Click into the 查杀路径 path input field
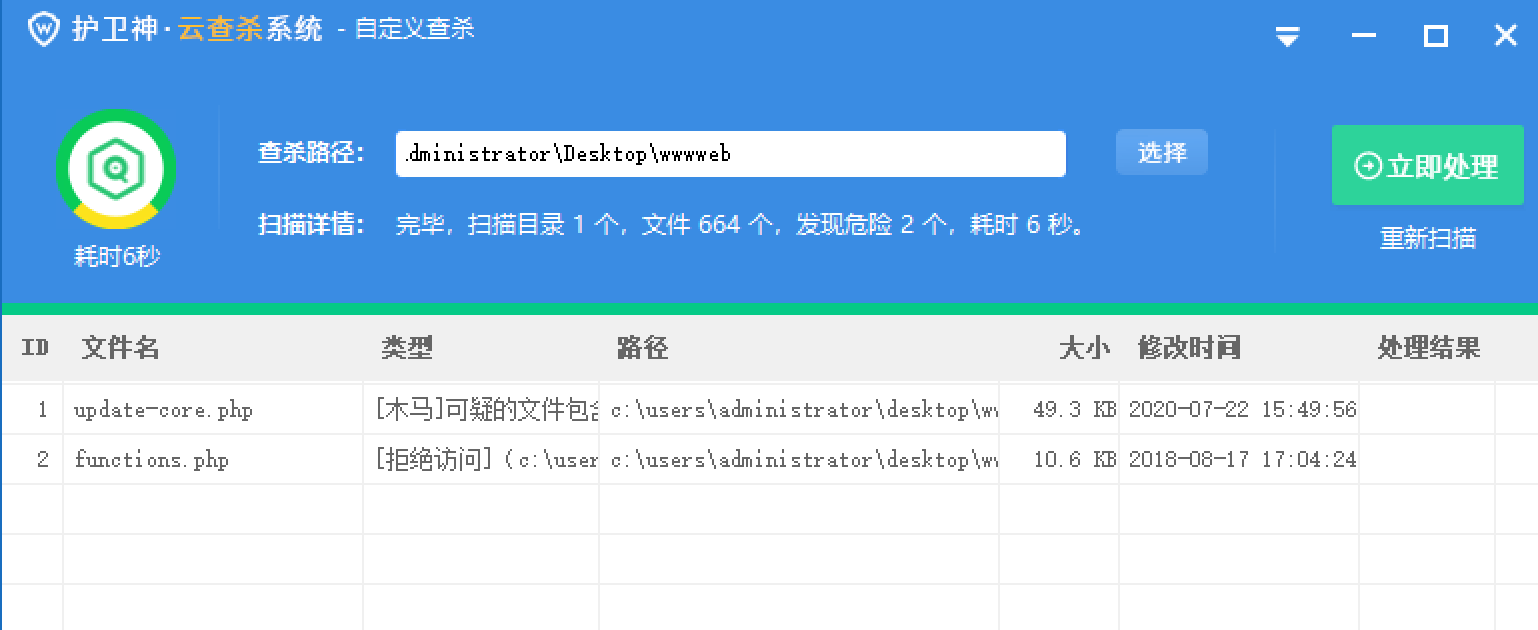Screen dimensions: 1538x630 click(730, 154)
